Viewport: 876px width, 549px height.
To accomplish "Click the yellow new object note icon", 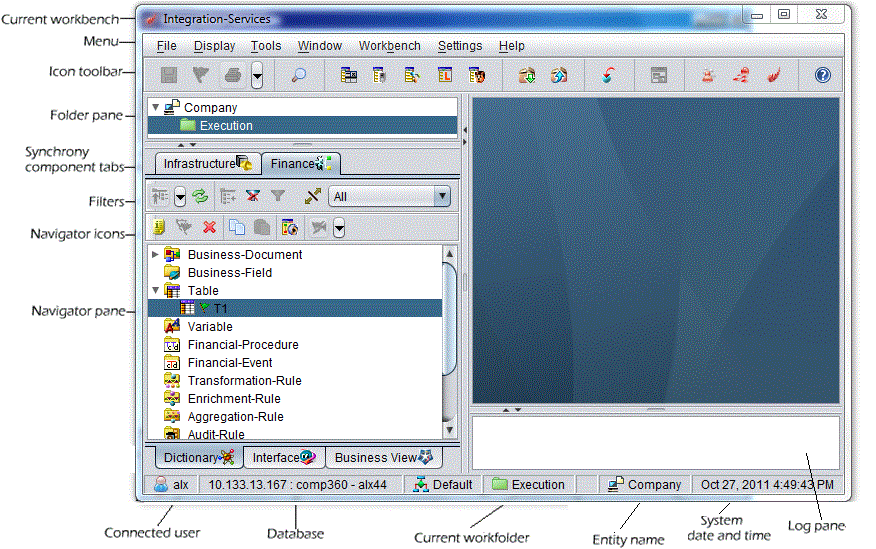I will [x=158, y=228].
